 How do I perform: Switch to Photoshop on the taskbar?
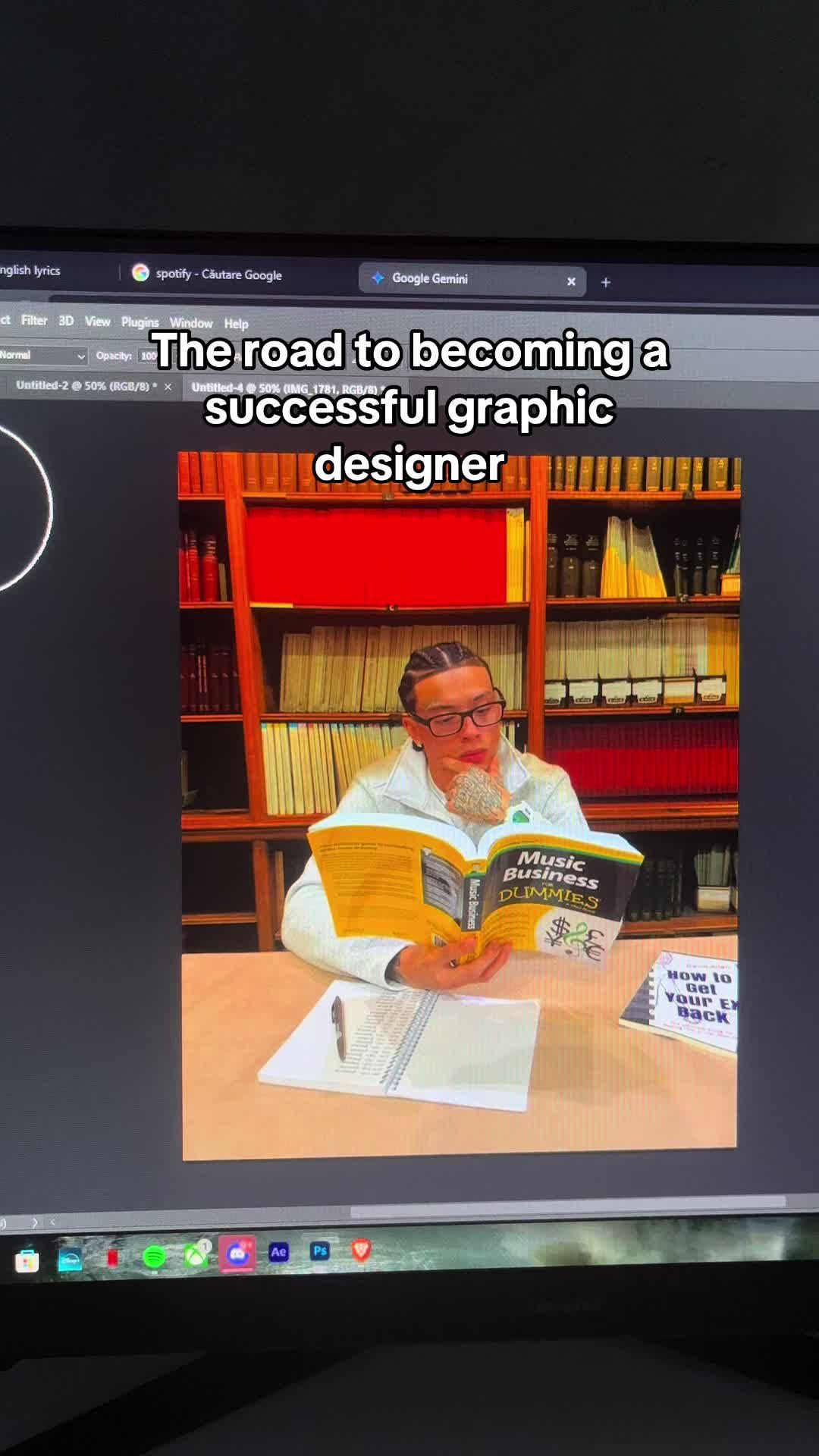tap(320, 1251)
